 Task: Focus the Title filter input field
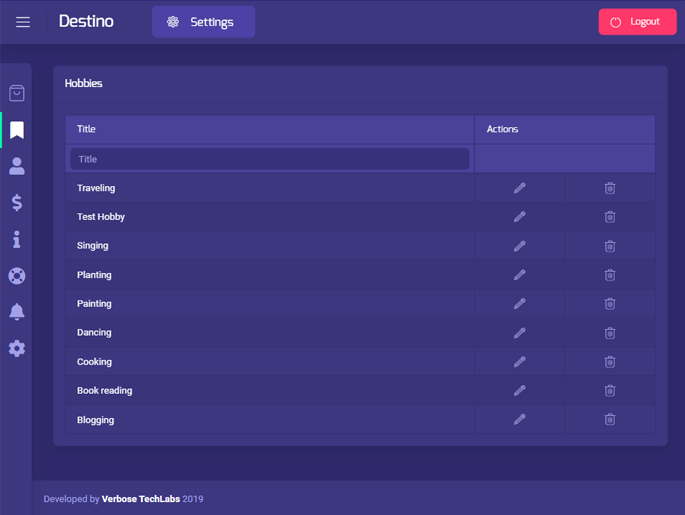click(x=270, y=159)
